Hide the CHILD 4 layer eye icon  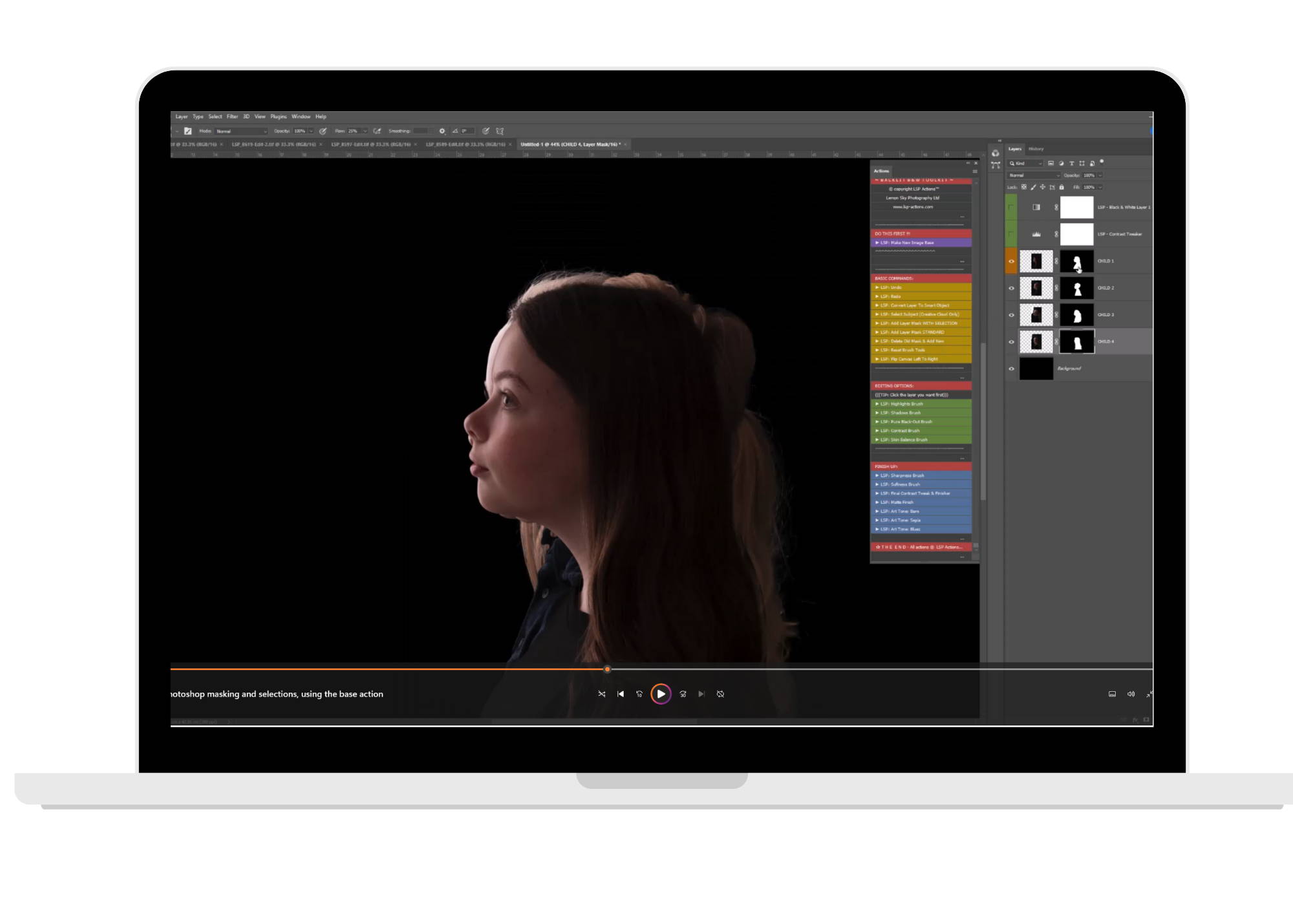pos(1012,342)
